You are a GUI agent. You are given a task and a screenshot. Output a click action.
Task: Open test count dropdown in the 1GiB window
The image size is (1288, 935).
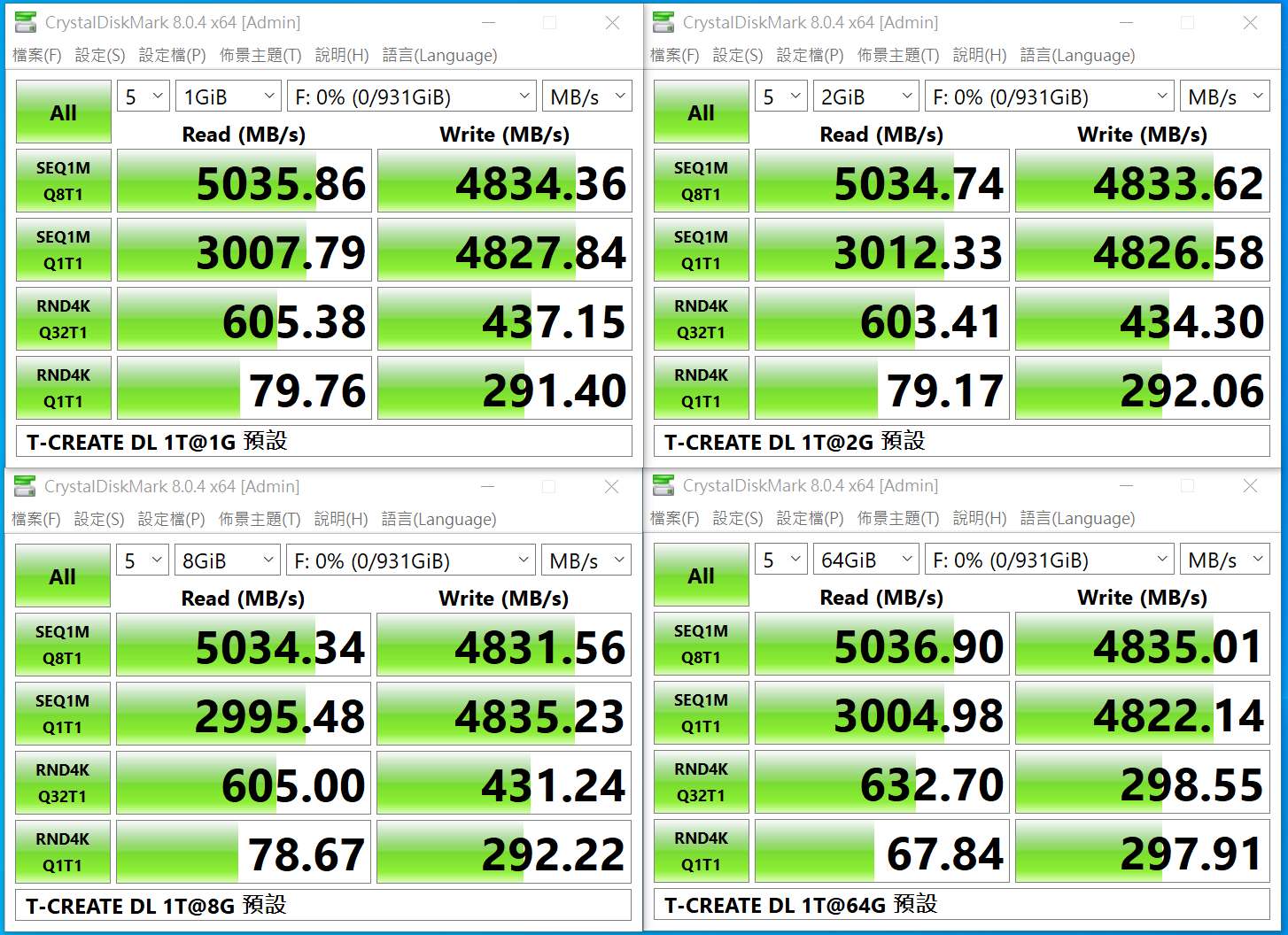pos(143,97)
